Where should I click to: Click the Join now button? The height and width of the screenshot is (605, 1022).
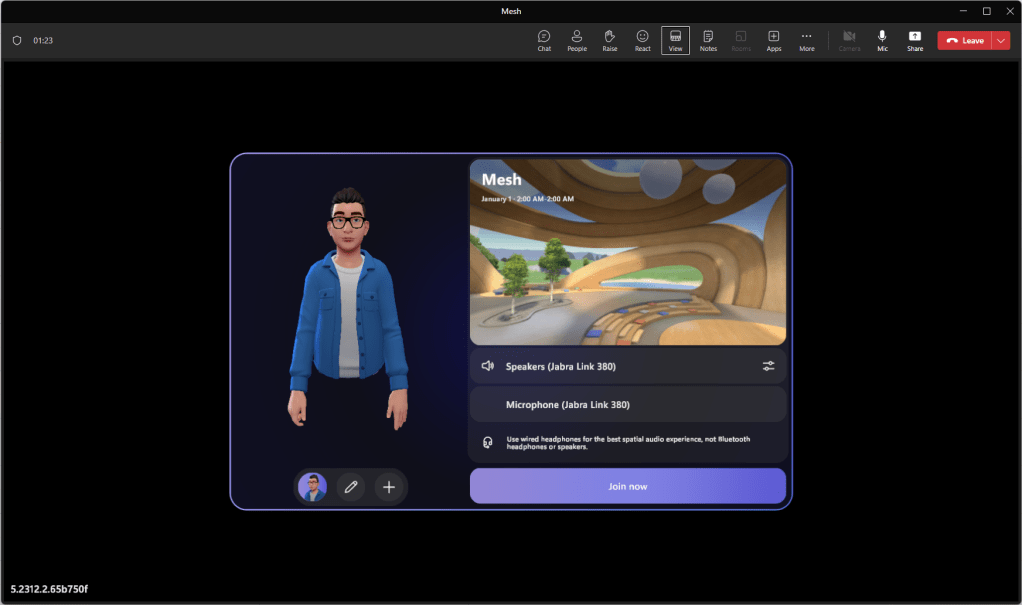pos(628,486)
